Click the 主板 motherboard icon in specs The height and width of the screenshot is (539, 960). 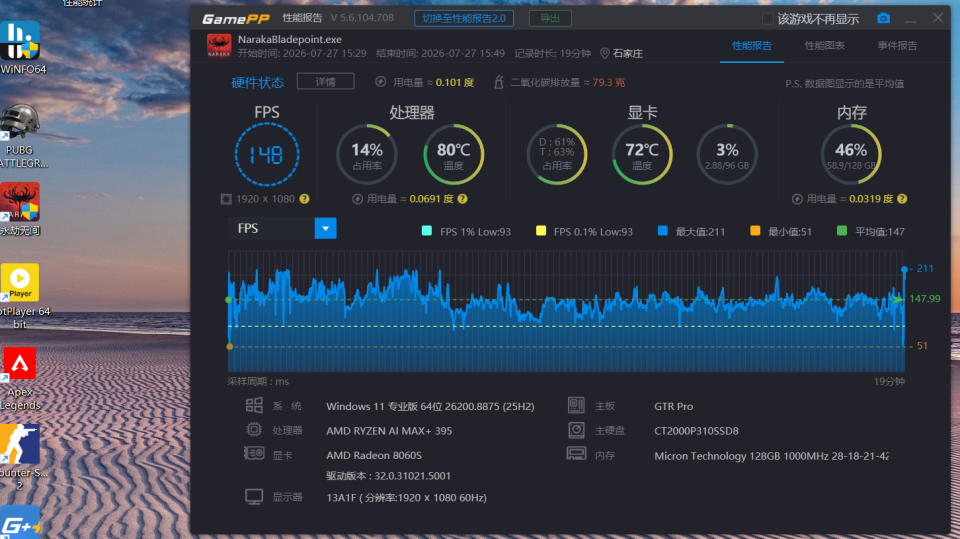[x=576, y=405]
